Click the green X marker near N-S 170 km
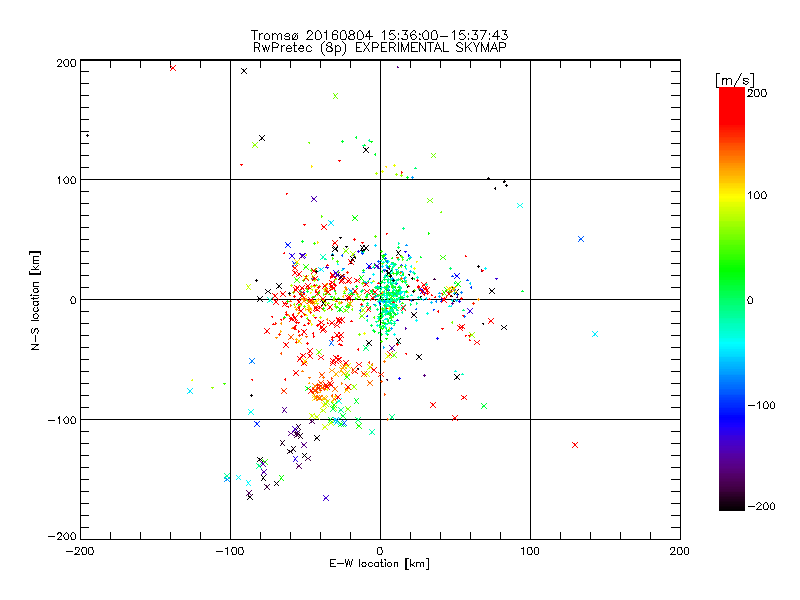 (335, 96)
